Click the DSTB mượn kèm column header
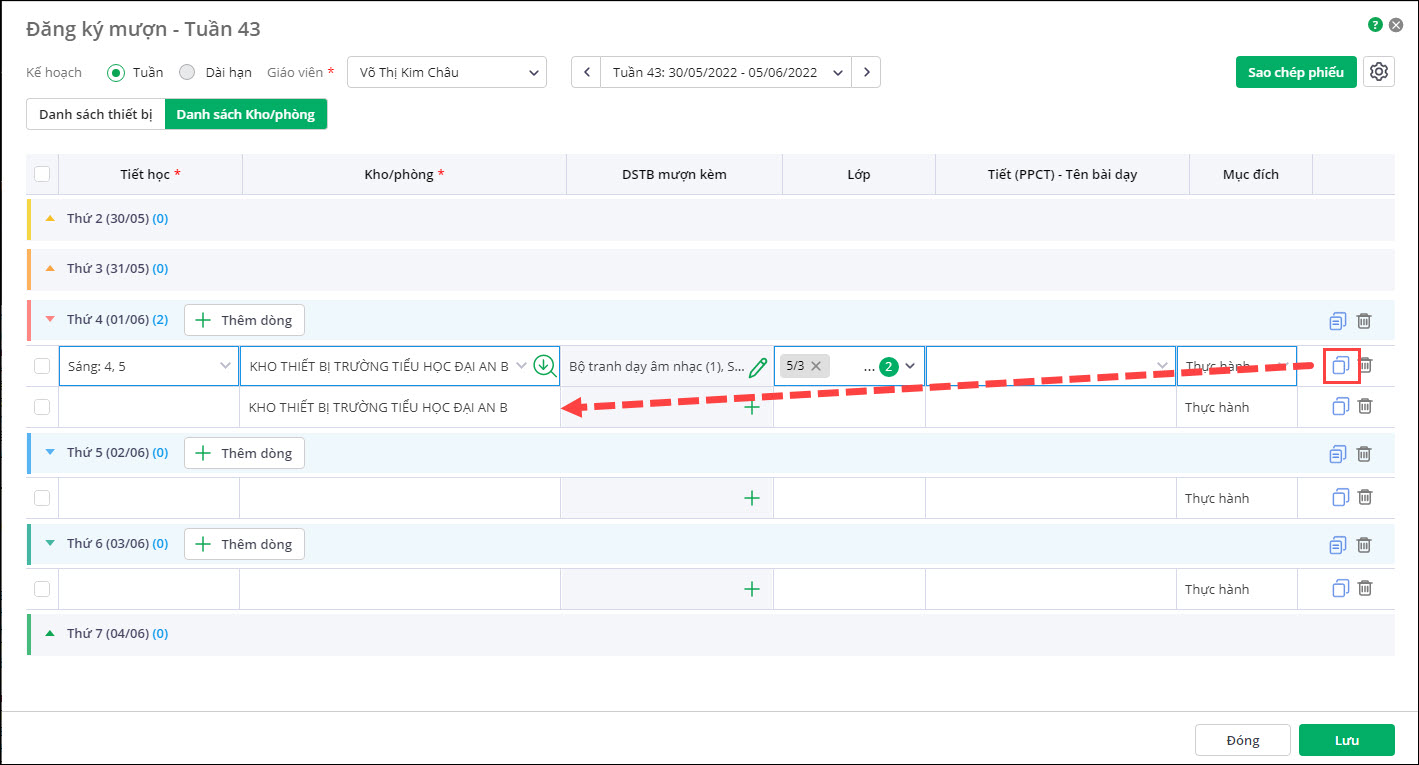The height and width of the screenshot is (765, 1419). [x=674, y=174]
